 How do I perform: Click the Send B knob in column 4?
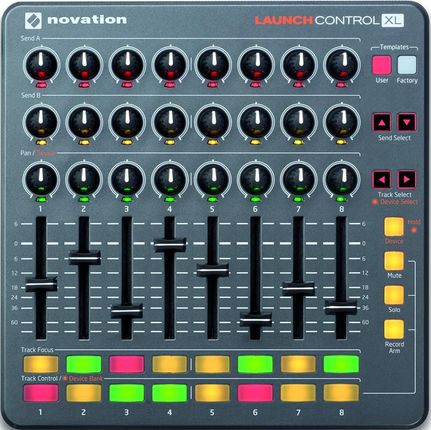pos(170,122)
